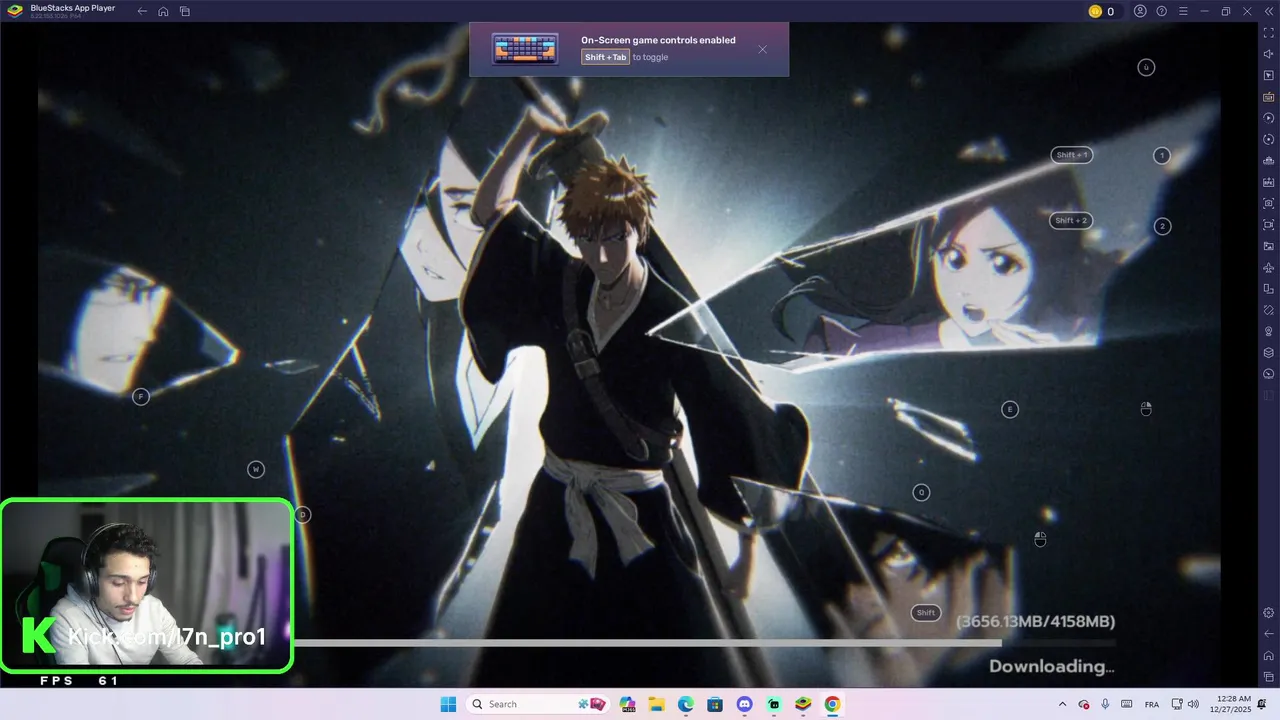Click the shake device icon in side toolbar
Image resolution: width=1280 pixels, height=720 pixels.
[1269, 310]
